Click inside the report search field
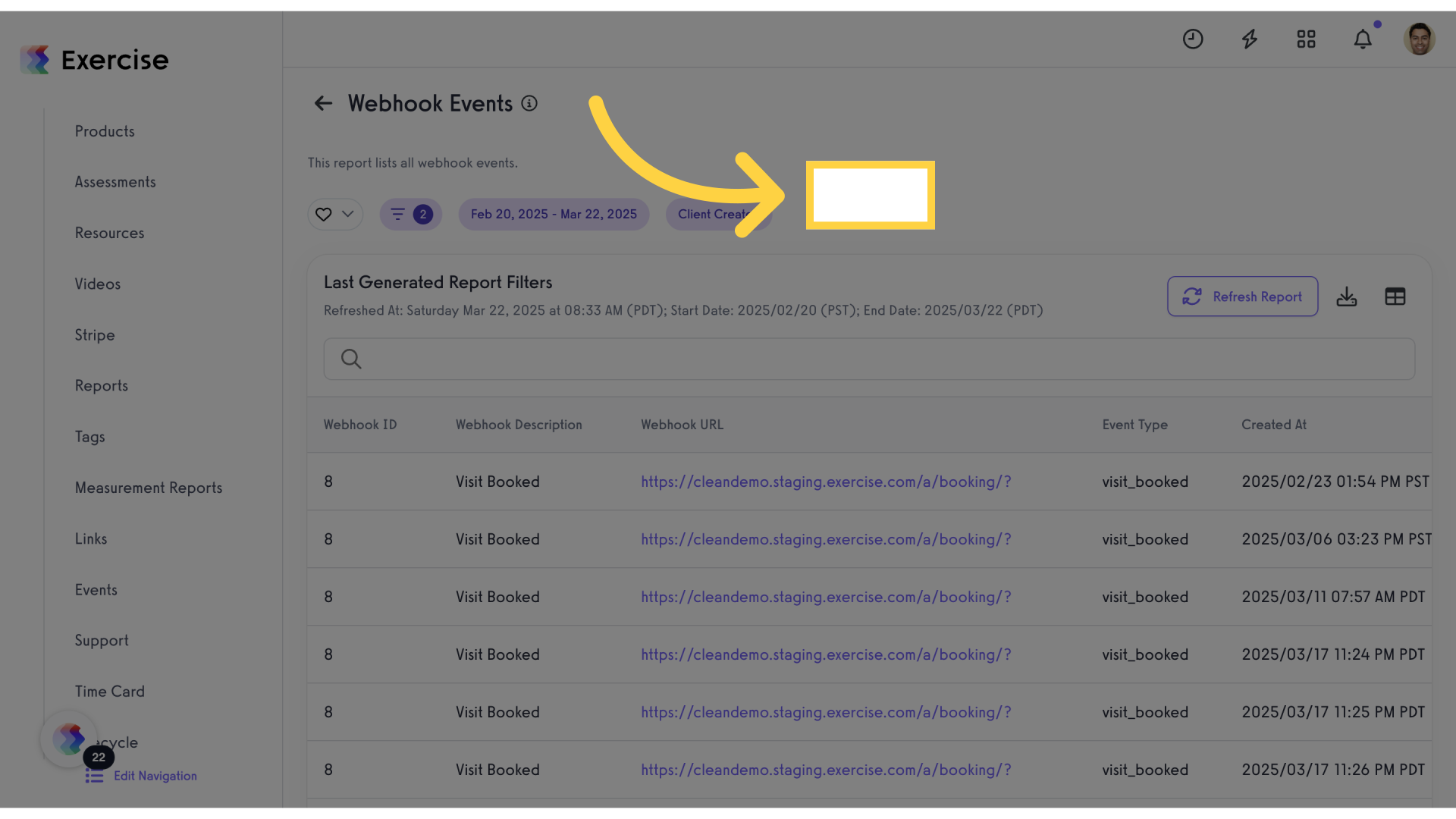The width and height of the screenshot is (1456, 819). click(869, 359)
